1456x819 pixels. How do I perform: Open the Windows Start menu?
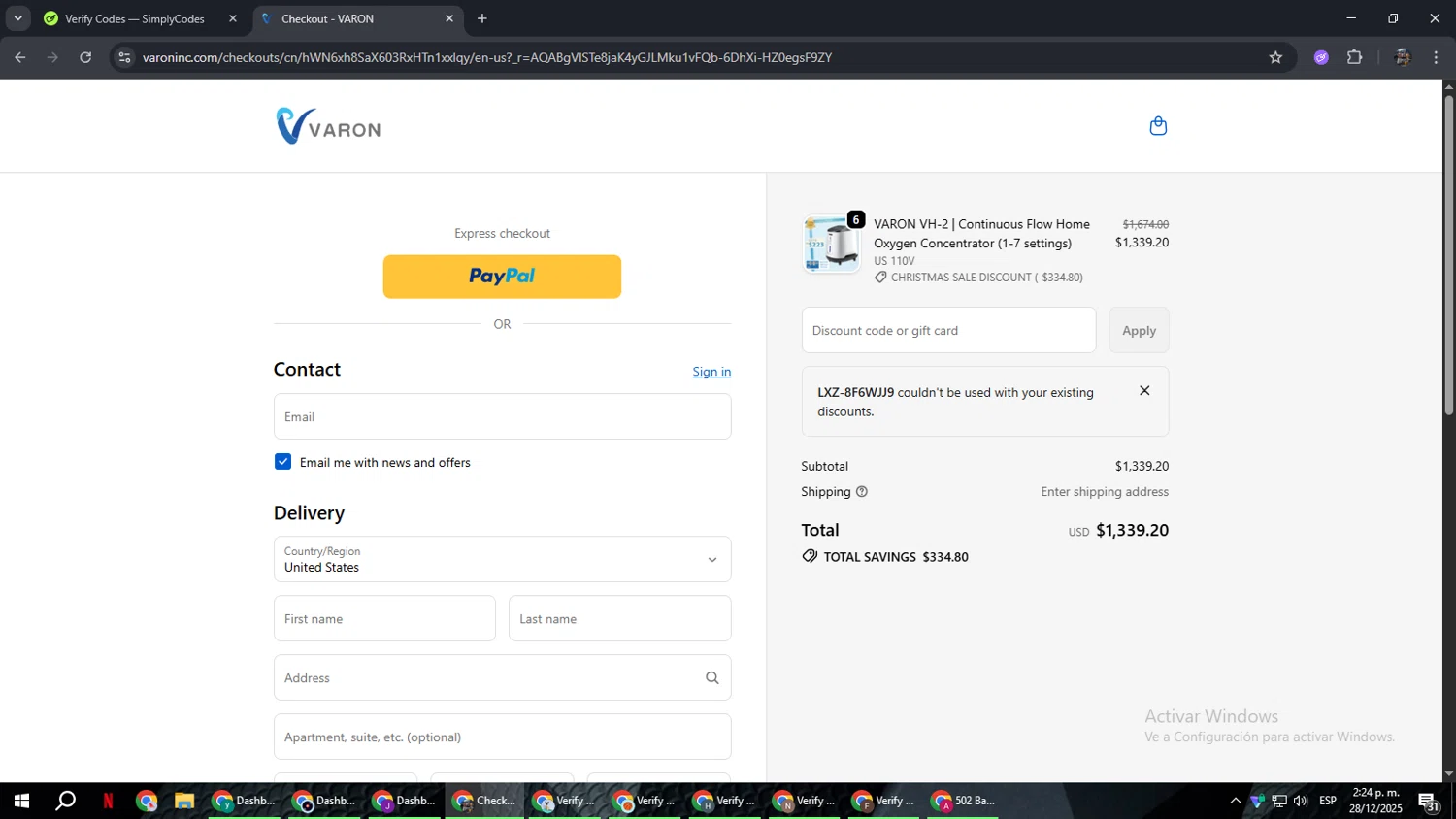pos(21,801)
